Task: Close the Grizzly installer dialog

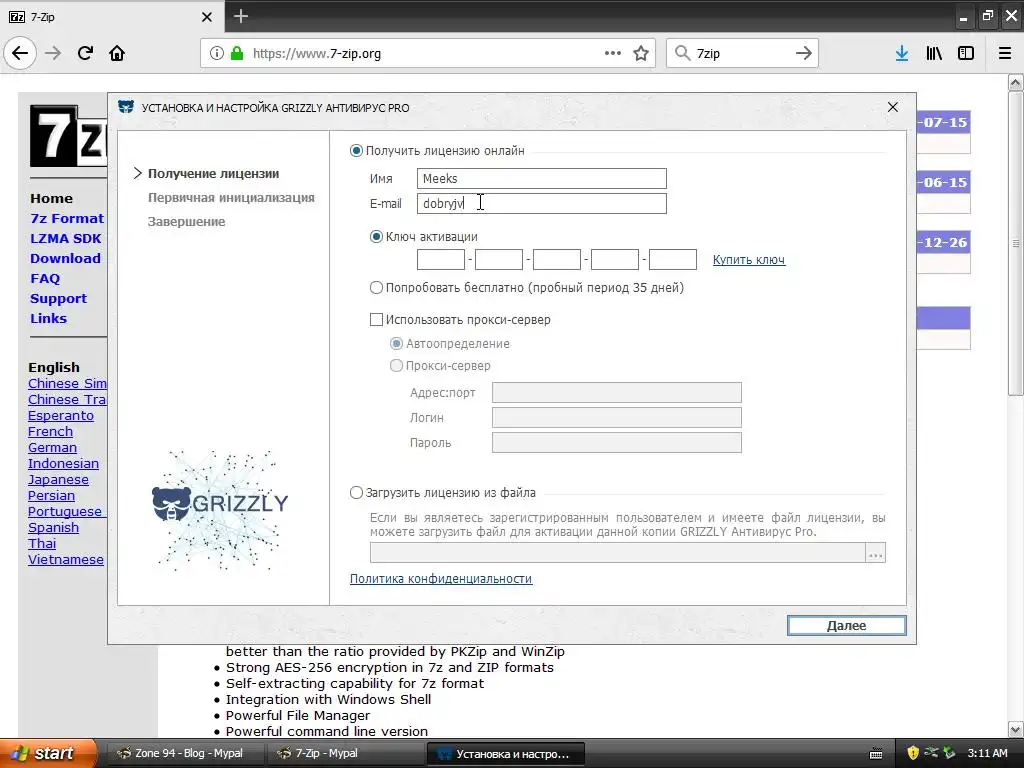Action: coord(893,107)
